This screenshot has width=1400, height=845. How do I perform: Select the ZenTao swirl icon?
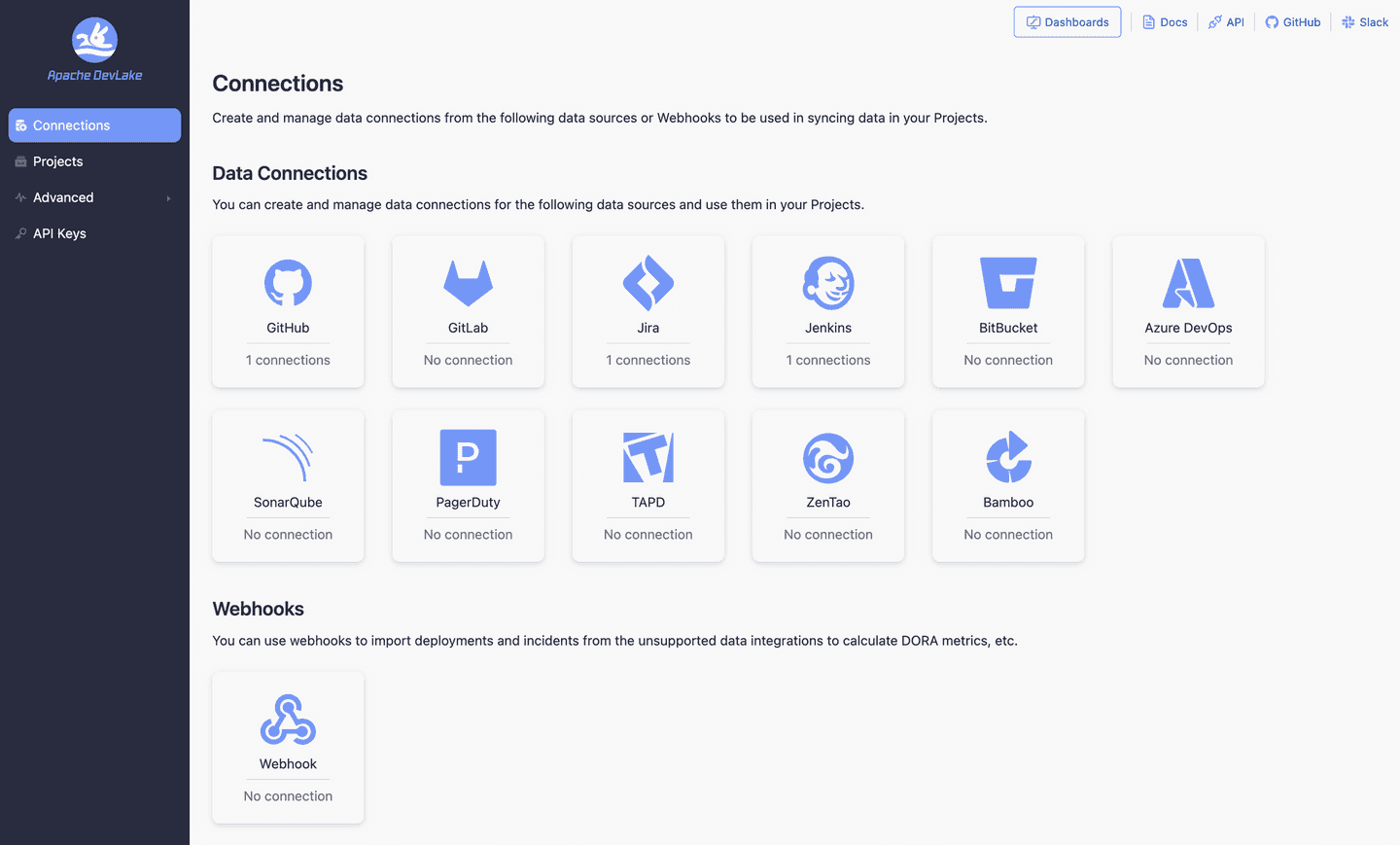pos(828,457)
